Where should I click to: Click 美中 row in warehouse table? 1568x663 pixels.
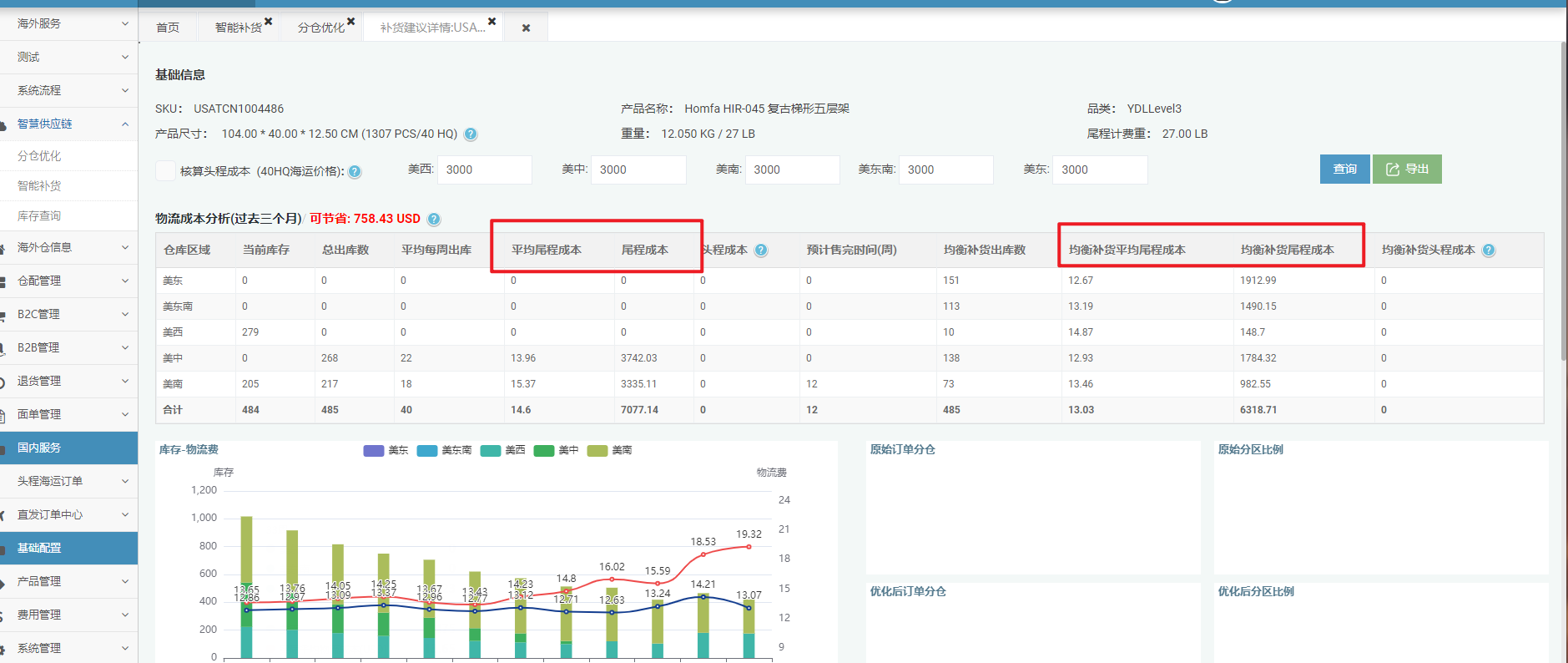click(850, 358)
